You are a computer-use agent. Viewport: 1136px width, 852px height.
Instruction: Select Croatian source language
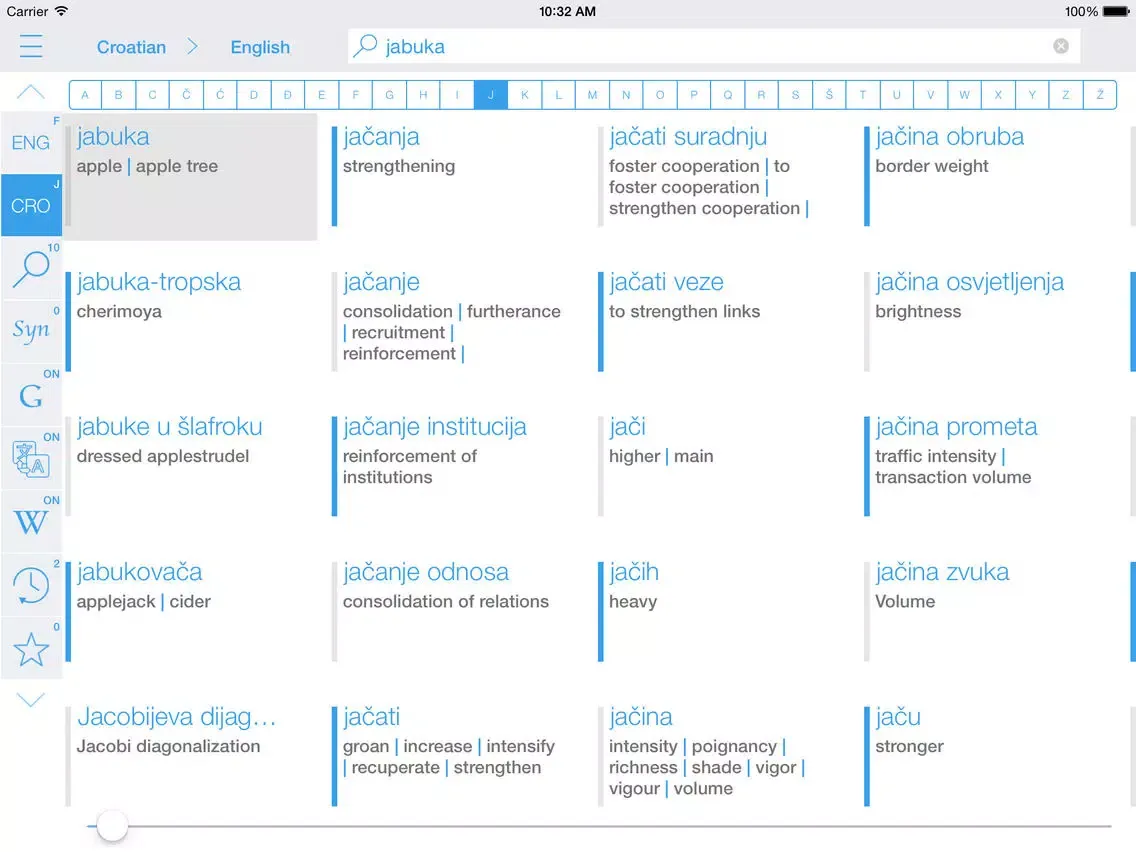click(131, 47)
